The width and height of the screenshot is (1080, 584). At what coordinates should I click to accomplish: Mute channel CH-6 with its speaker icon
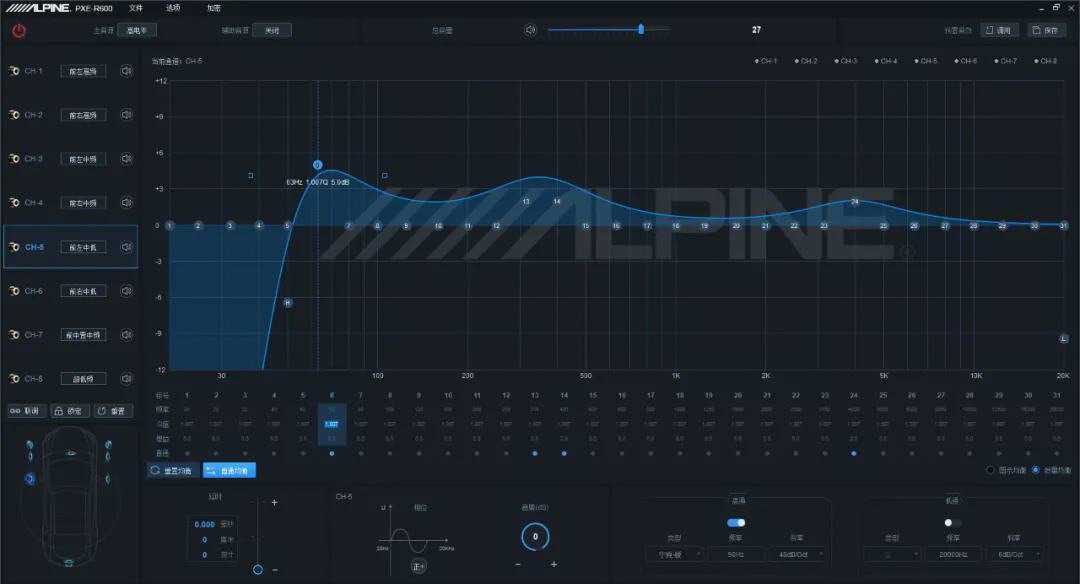click(127, 291)
